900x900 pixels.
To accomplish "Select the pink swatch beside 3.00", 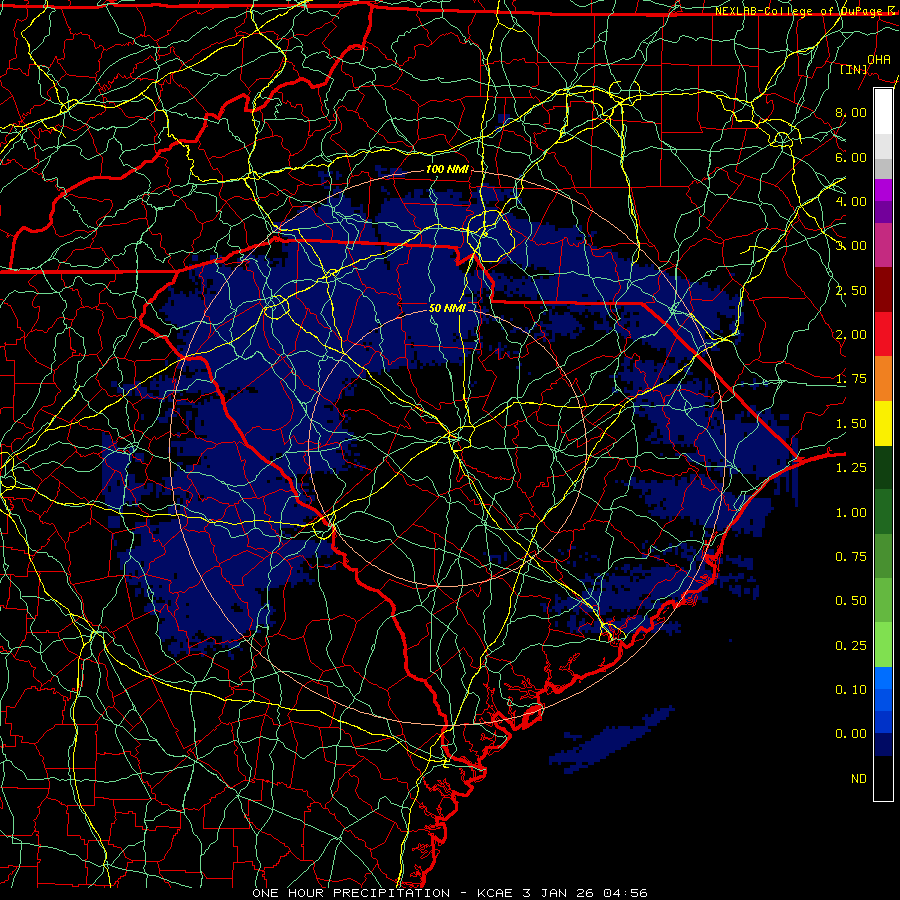I will 883,245.
